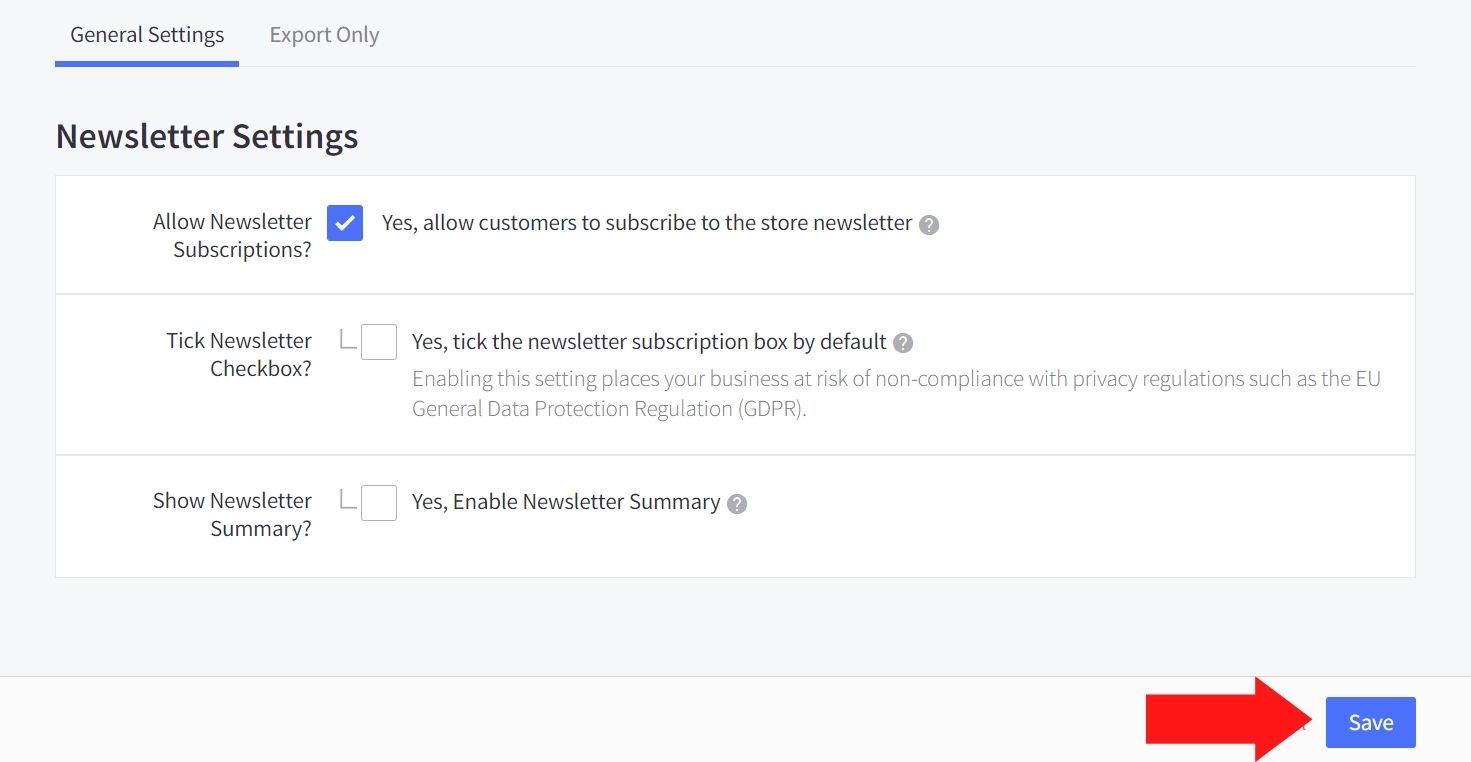This screenshot has width=1471, height=762.
Task: Switch to the General Settings tab
Action: [147, 35]
